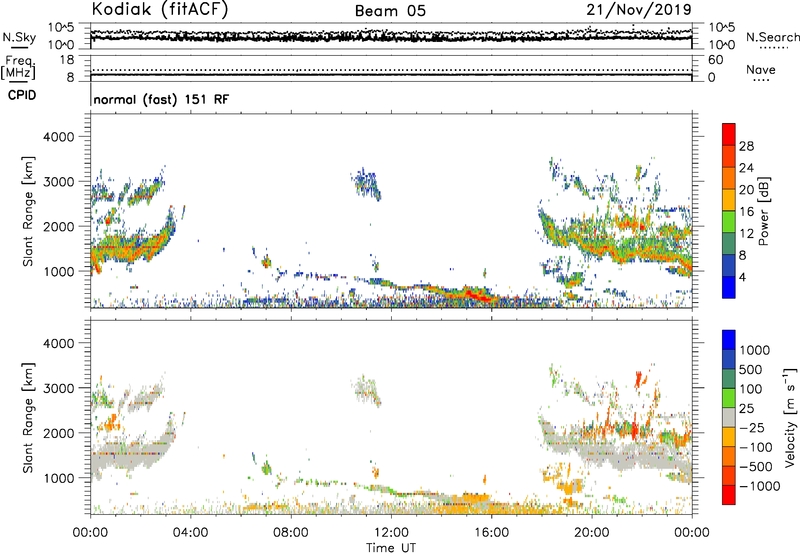Click the frequency trace in Freq. panel
Screen dimensions: 800x554
(x=391, y=75)
